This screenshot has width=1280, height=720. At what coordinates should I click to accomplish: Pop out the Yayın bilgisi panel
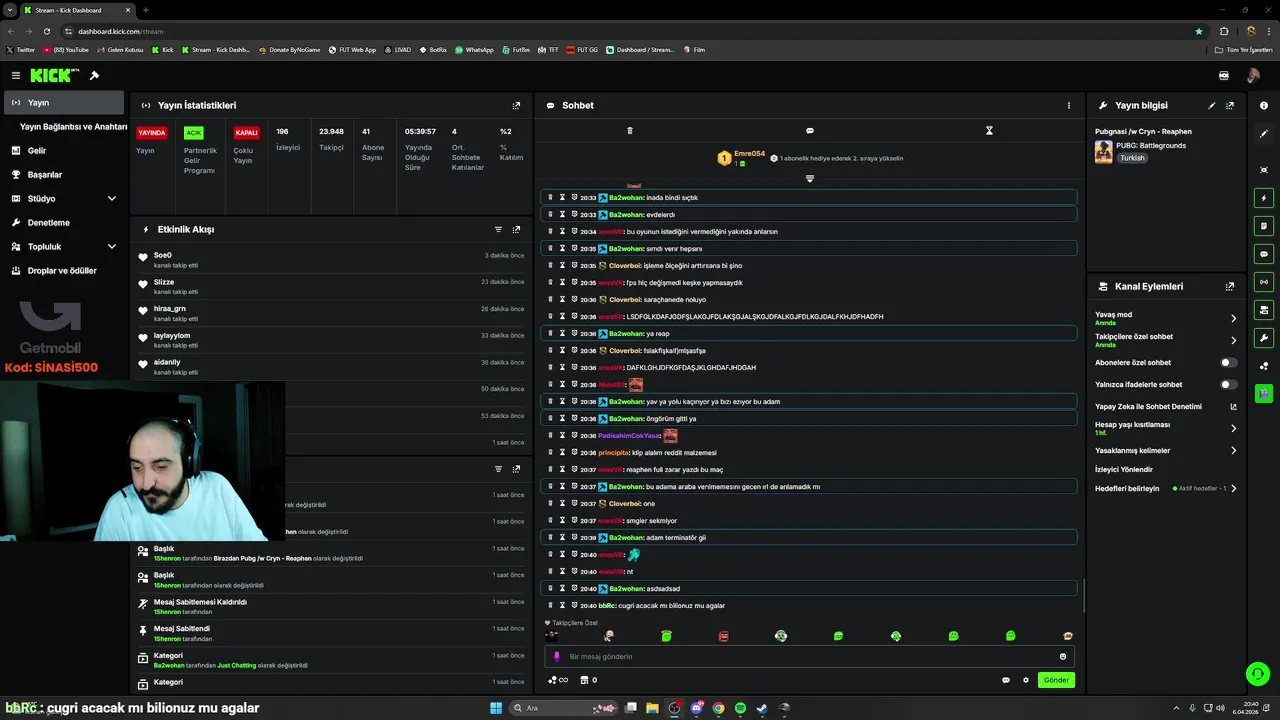click(x=1230, y=105)
